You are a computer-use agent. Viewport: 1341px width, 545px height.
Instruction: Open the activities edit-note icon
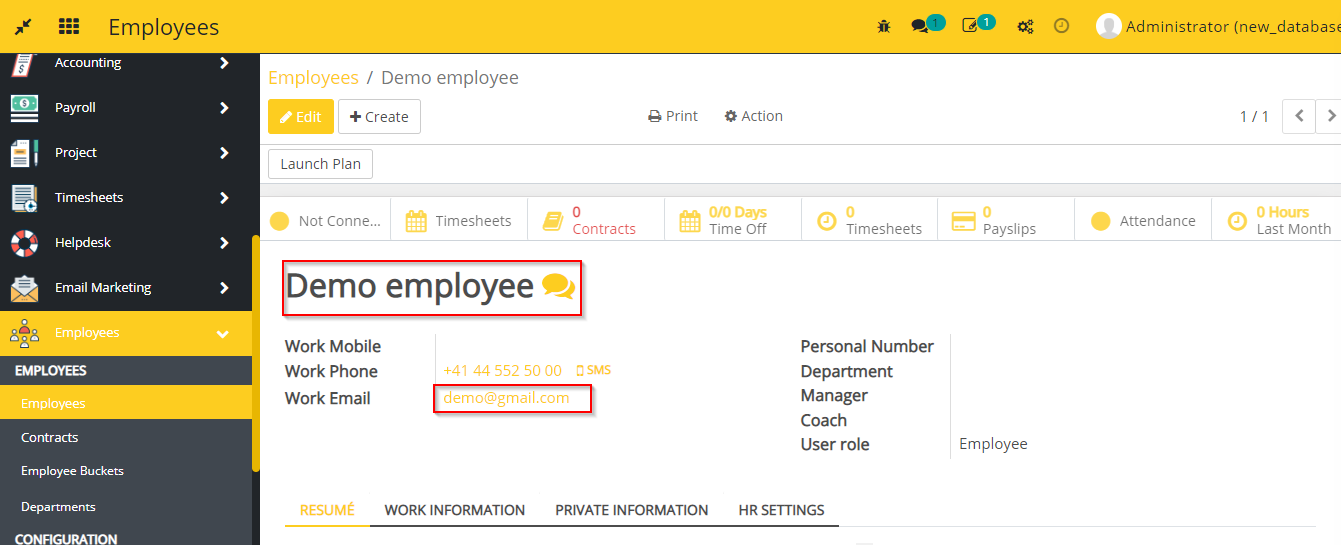970,27
